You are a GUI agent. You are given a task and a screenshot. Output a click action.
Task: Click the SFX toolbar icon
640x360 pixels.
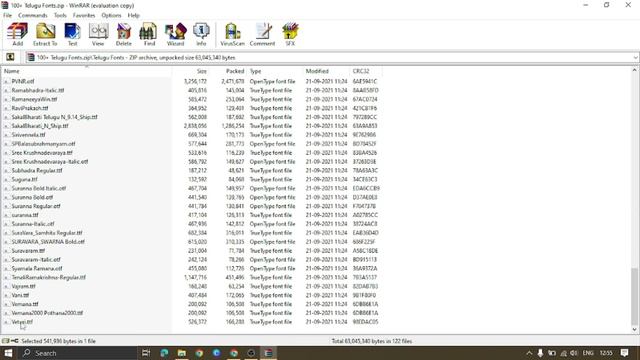[290, 34]
